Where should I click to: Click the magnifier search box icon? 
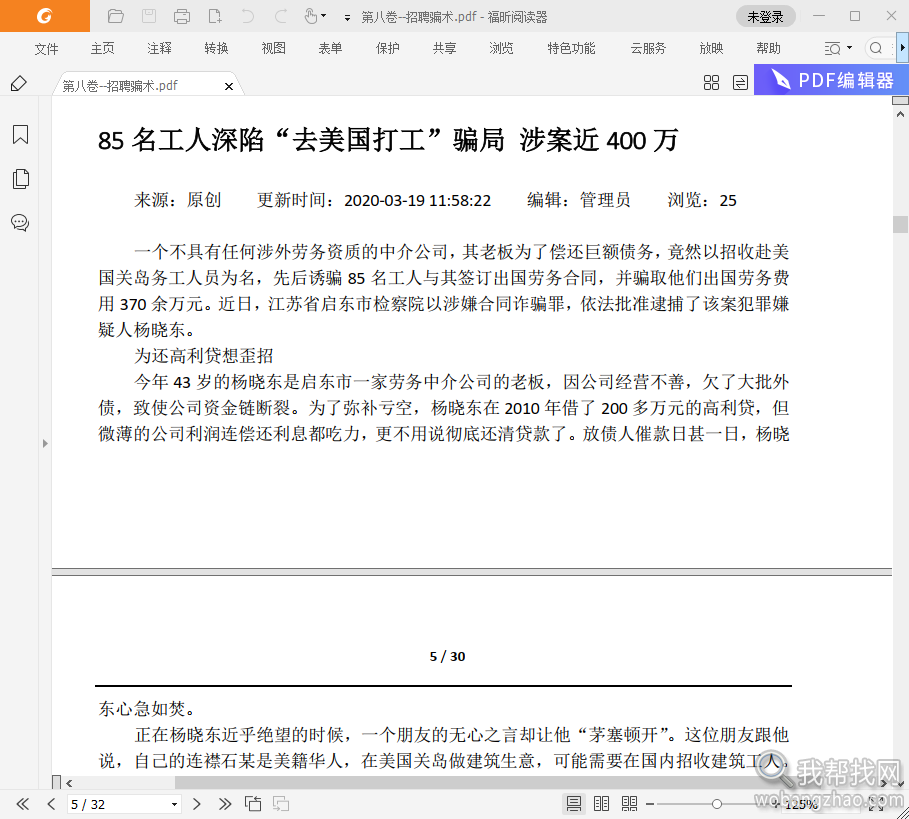(x=876, y=49)
